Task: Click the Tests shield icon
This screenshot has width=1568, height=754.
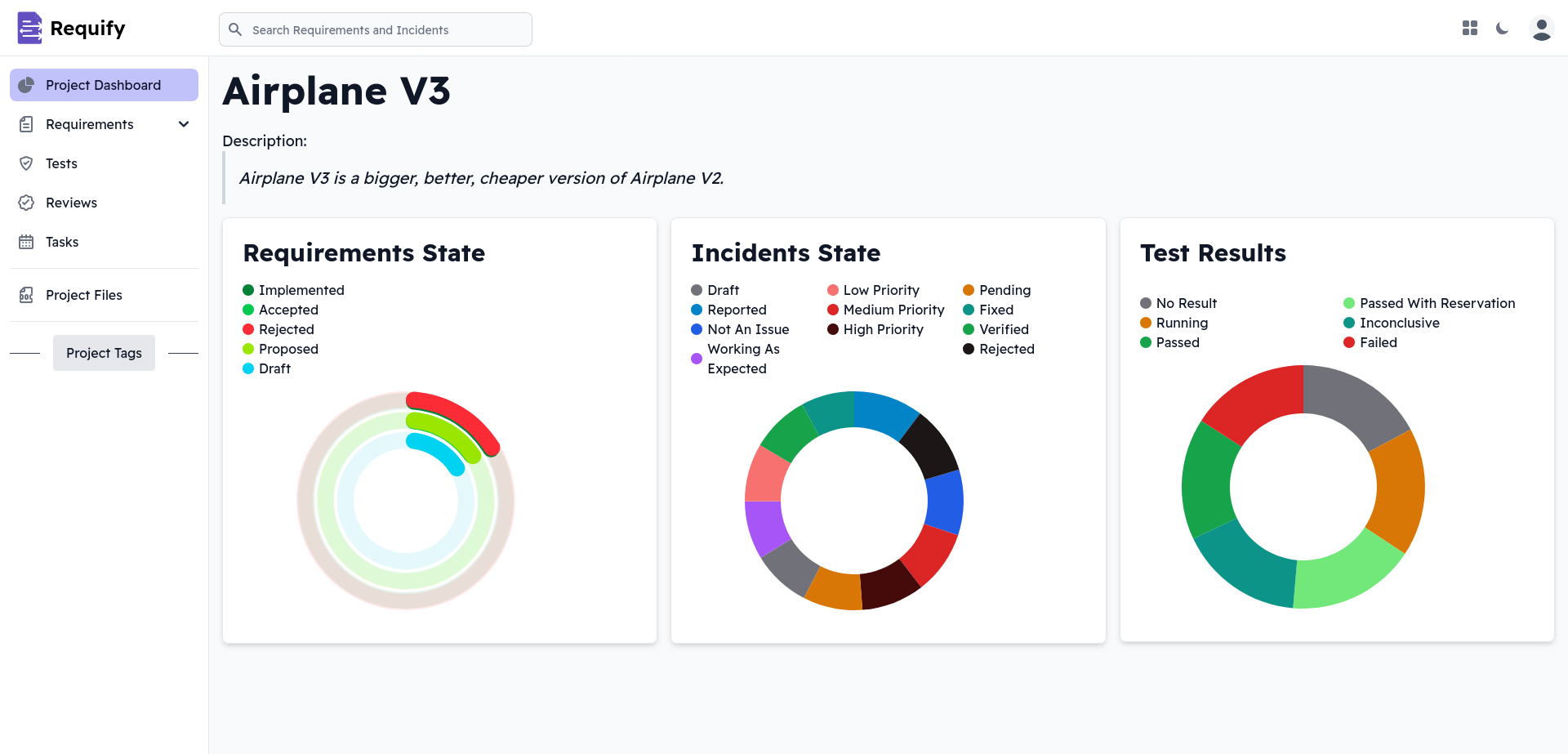Action: (x=26, y=163)
